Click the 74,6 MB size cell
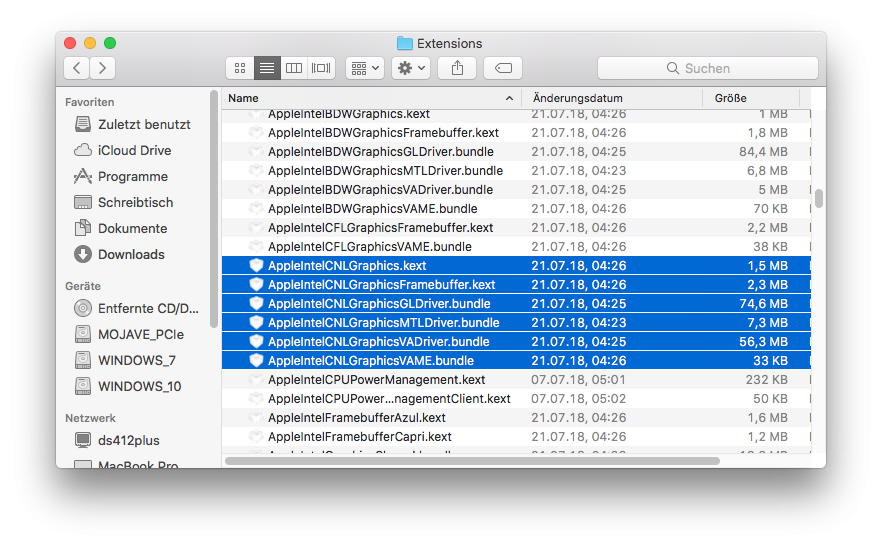The image size is (882, 548). point(763,304)
